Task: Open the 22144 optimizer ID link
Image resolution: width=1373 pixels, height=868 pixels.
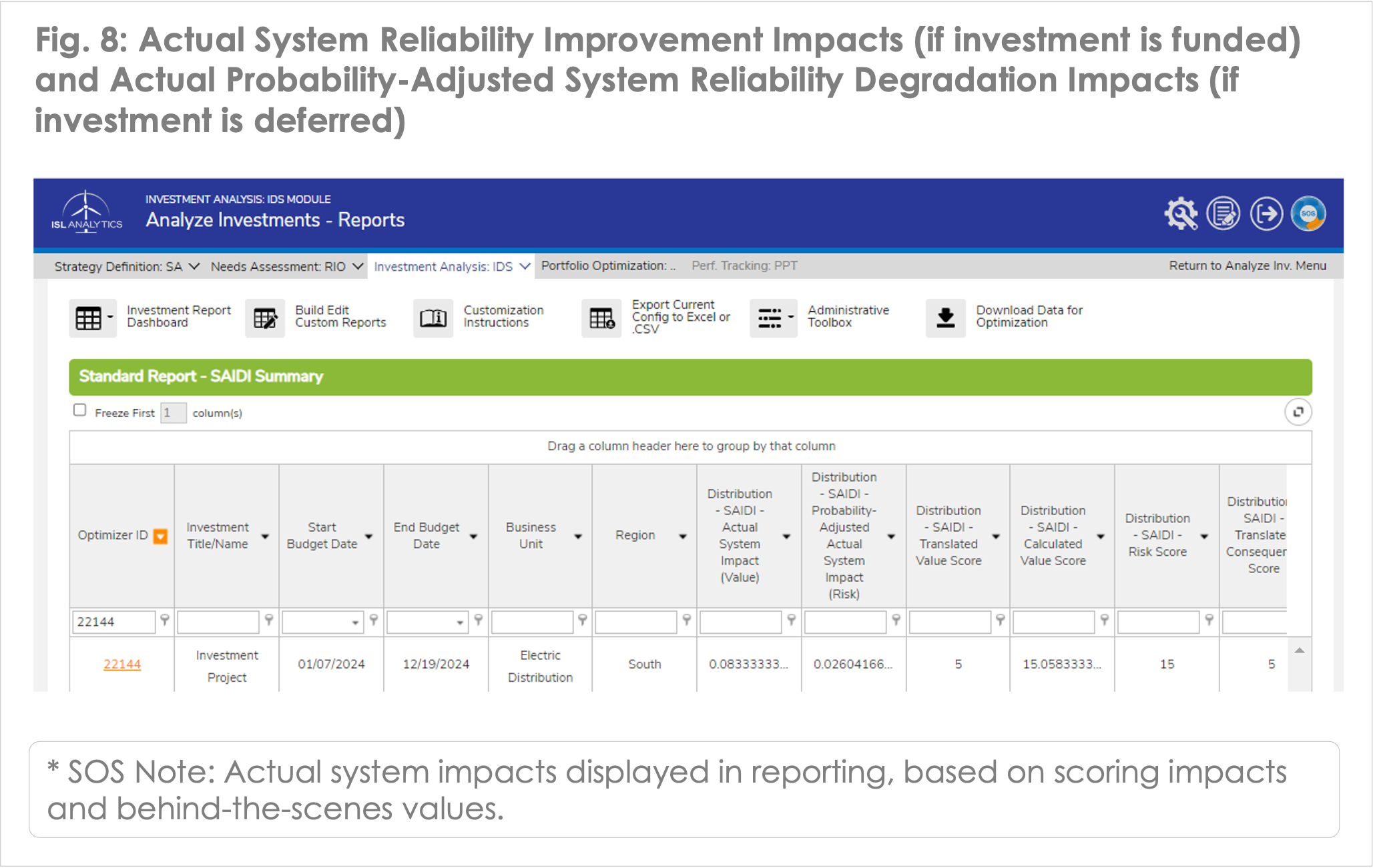Action: coord(122,665)
